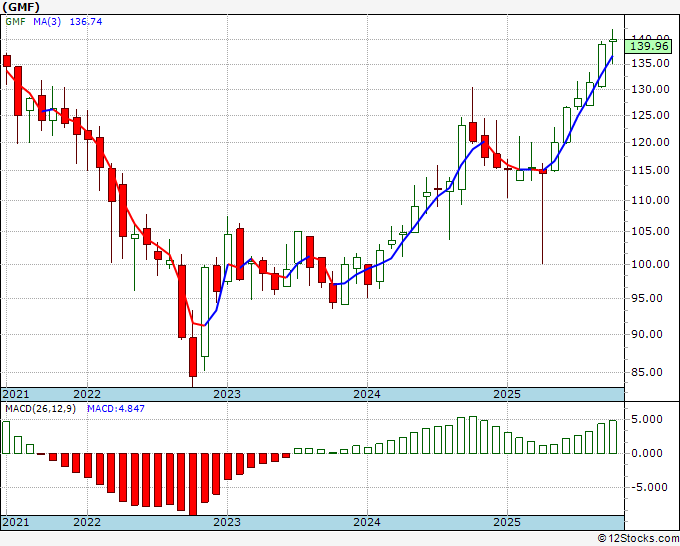This screenshot has width=680, height=546.
Task: Click 2025 on the MACD panel timeline
Action: [x=507, y=522]
